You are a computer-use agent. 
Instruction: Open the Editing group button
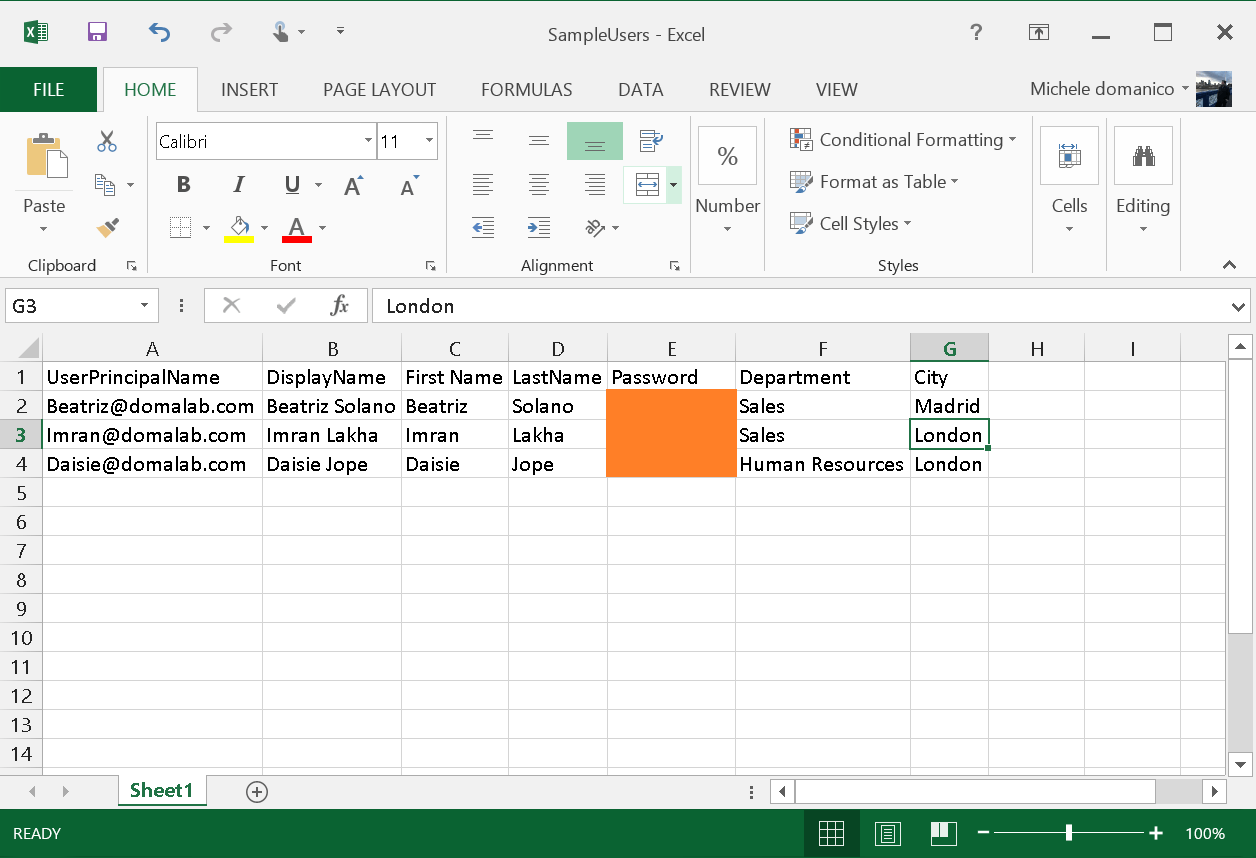(x=1143, y=180)
